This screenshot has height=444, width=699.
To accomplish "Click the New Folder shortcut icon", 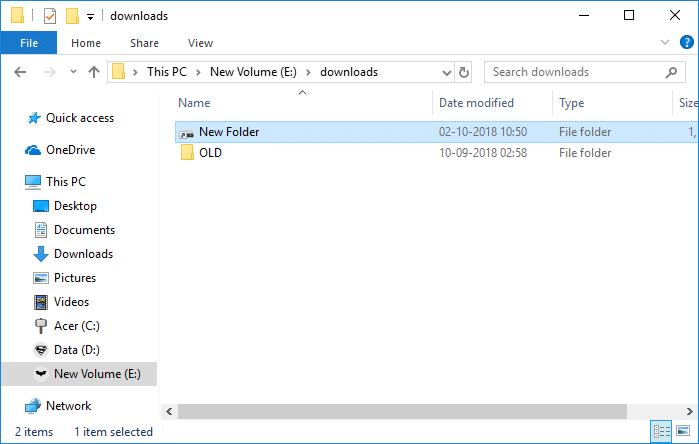I will [187, 133].
